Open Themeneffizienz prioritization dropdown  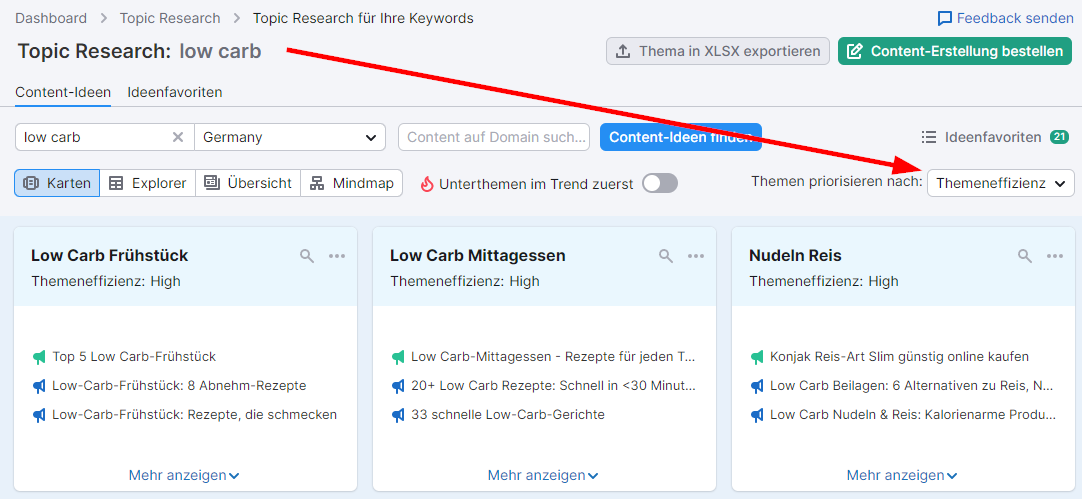coord(1000,183)
